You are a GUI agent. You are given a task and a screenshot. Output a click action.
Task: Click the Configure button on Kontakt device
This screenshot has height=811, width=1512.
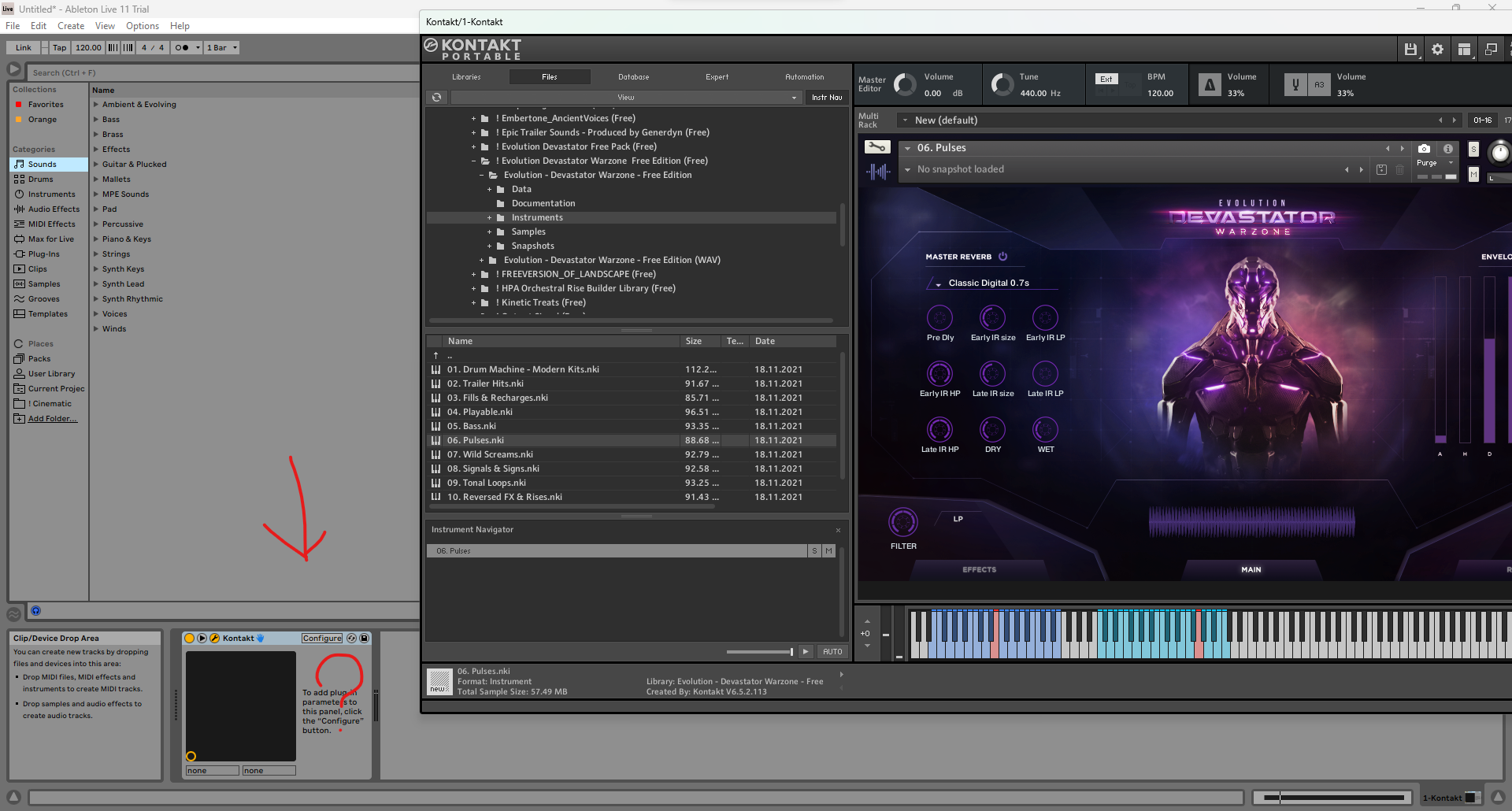coord(322,639)
